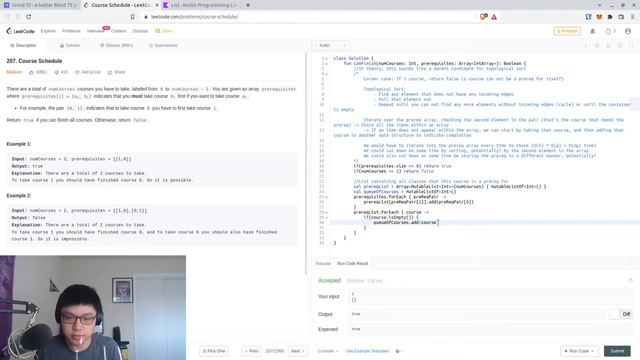This screenshot has width=640, height=360.
Task: Click the Submit button
Action: (x=617, y=351)
